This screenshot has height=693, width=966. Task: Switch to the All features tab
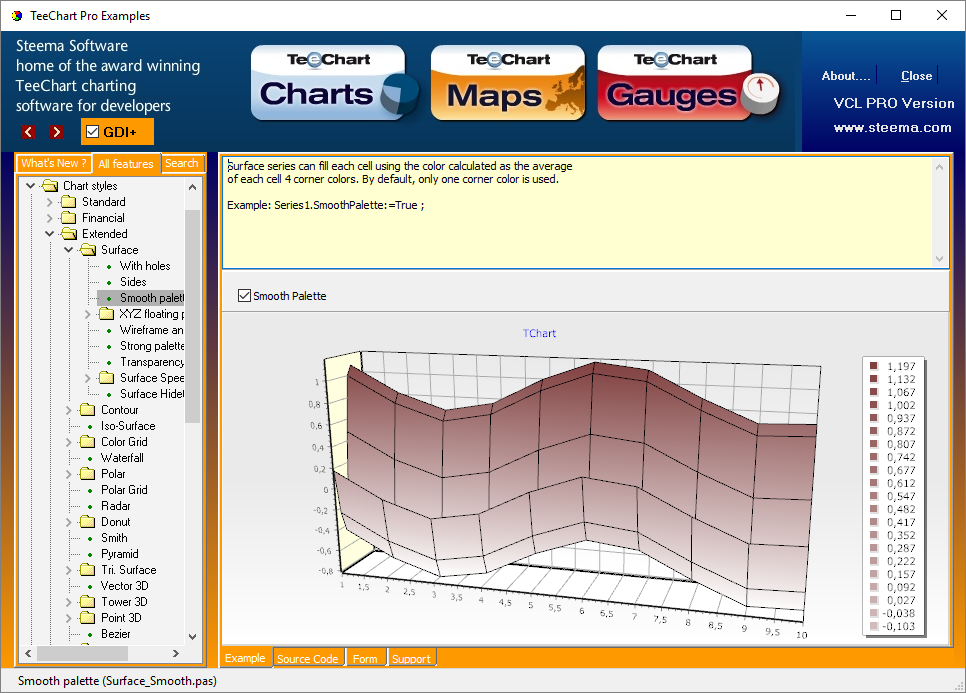126,164
